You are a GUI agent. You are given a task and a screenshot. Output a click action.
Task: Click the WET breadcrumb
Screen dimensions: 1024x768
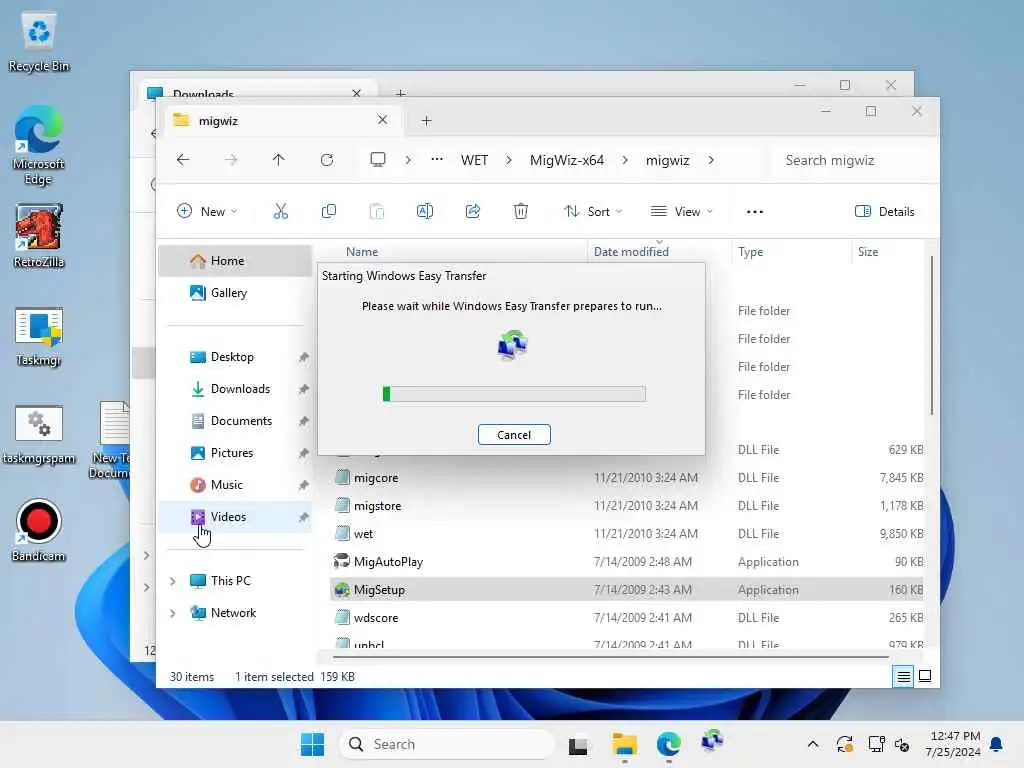tap(474, 160)
